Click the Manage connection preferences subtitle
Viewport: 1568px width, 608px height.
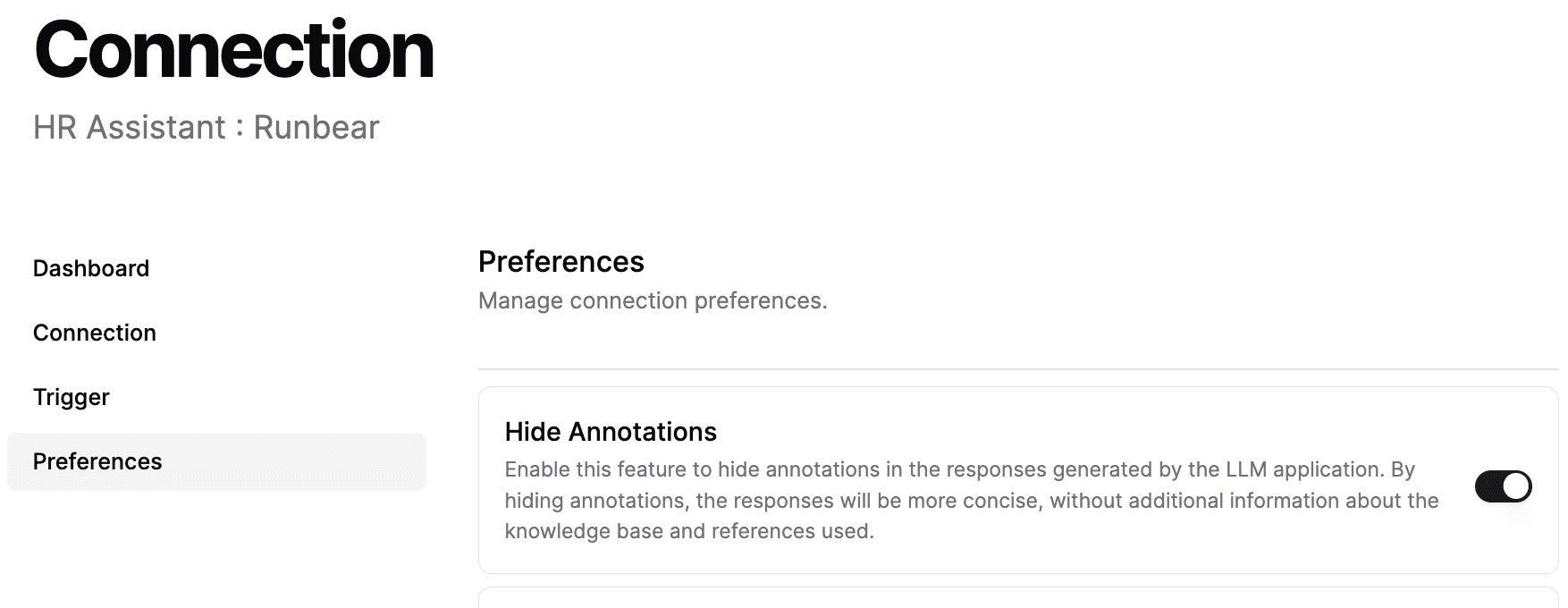coord(653,300)
